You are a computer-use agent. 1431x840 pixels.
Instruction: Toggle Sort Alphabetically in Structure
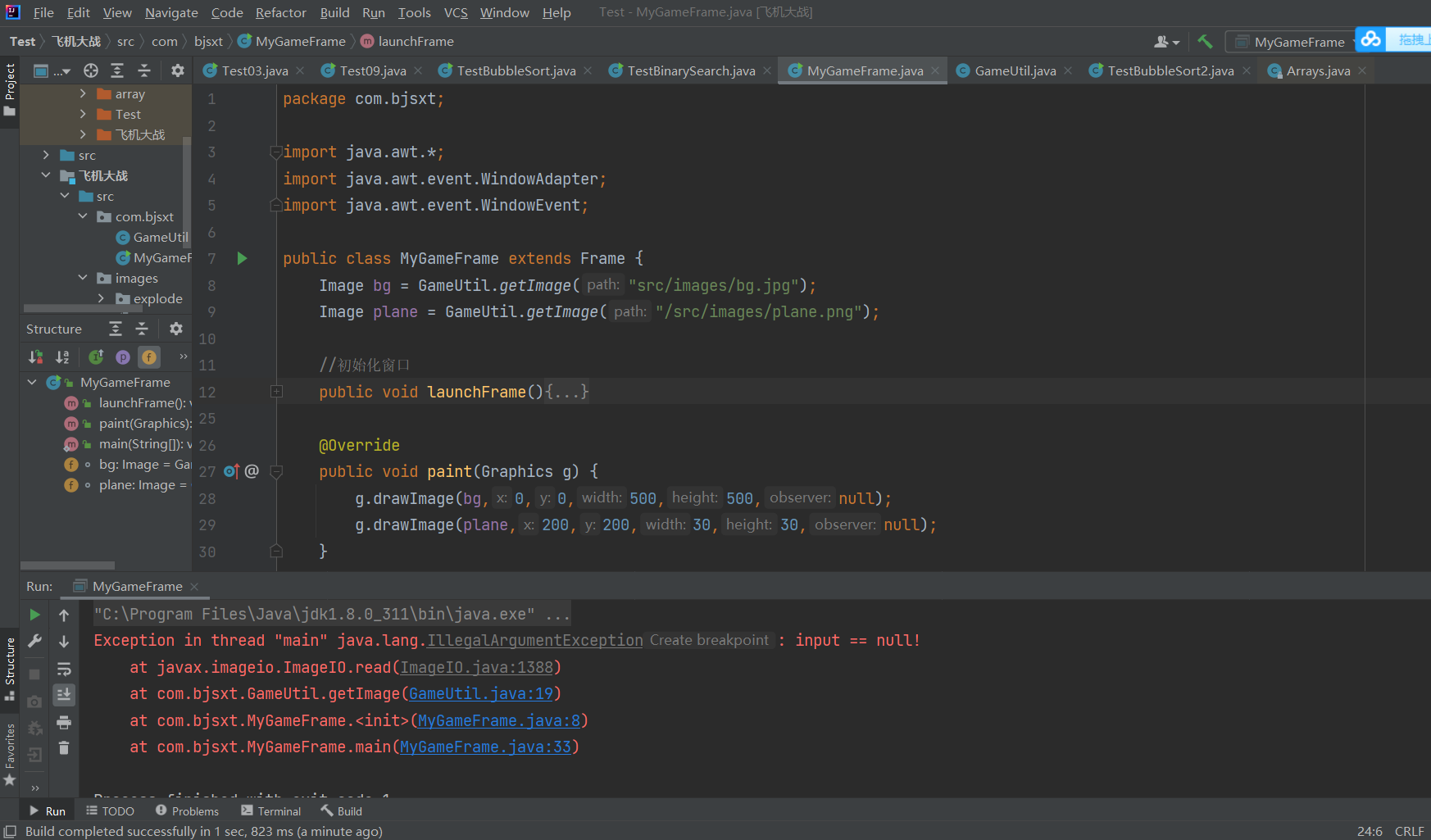(62, 356)
